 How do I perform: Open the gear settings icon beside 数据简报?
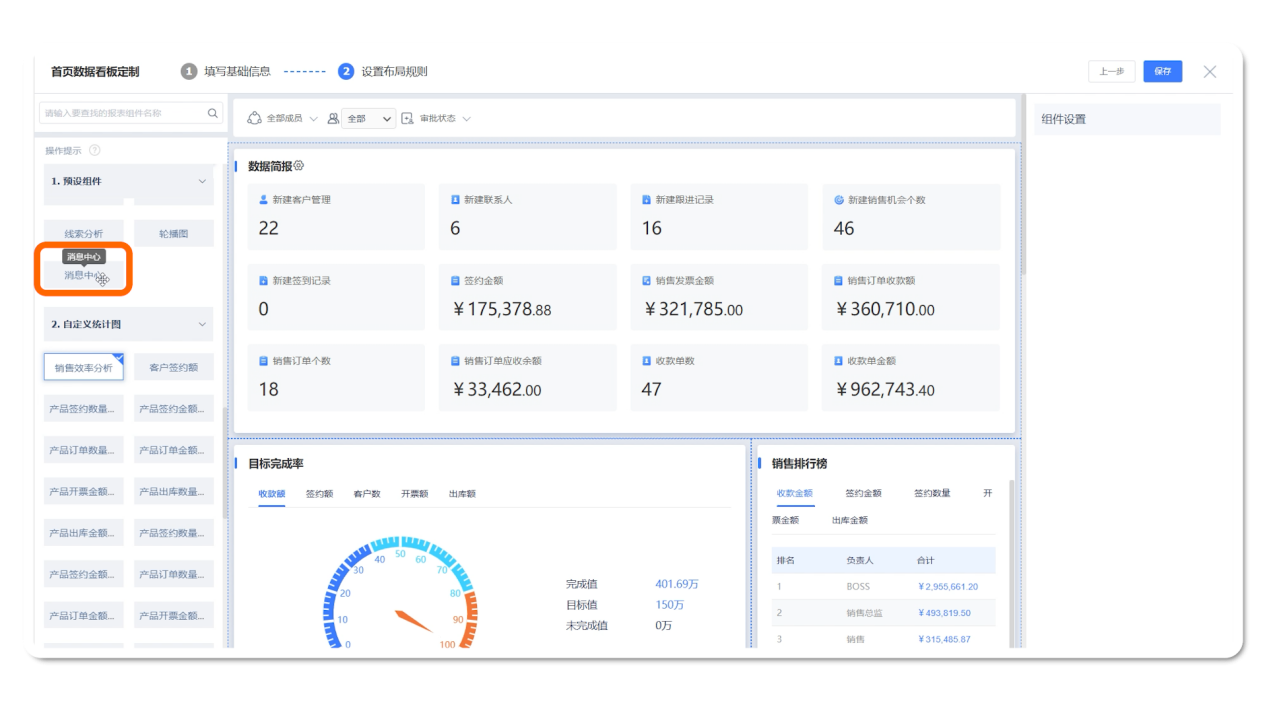(x=298, y=166)
